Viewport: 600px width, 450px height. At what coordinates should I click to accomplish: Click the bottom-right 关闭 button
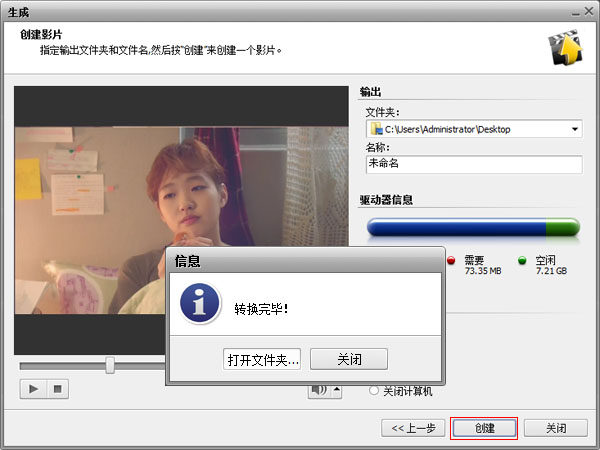556,428
